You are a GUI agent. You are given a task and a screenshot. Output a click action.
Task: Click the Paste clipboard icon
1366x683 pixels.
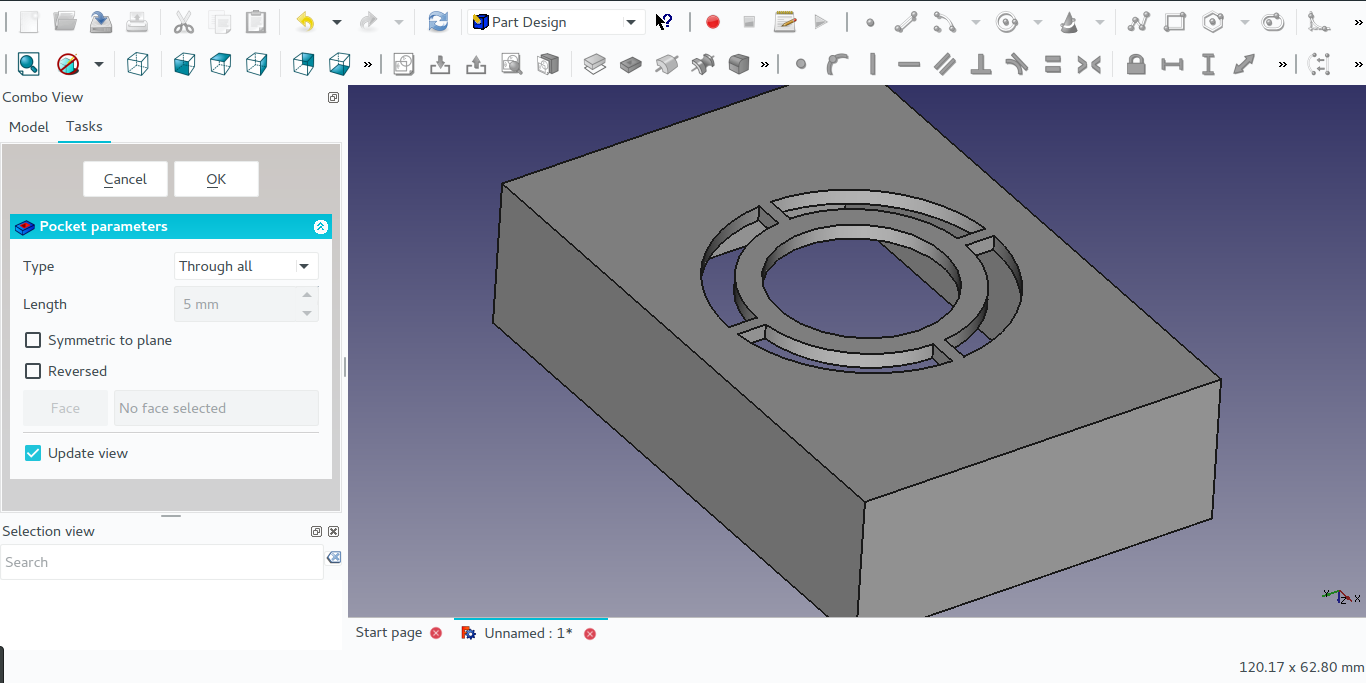(x=256, y=22)
